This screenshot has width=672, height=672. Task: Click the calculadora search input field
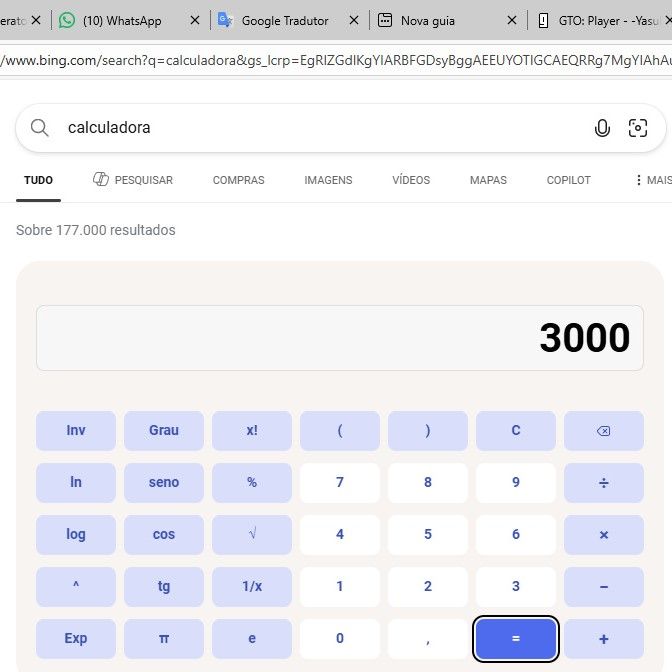pos(320,128)
